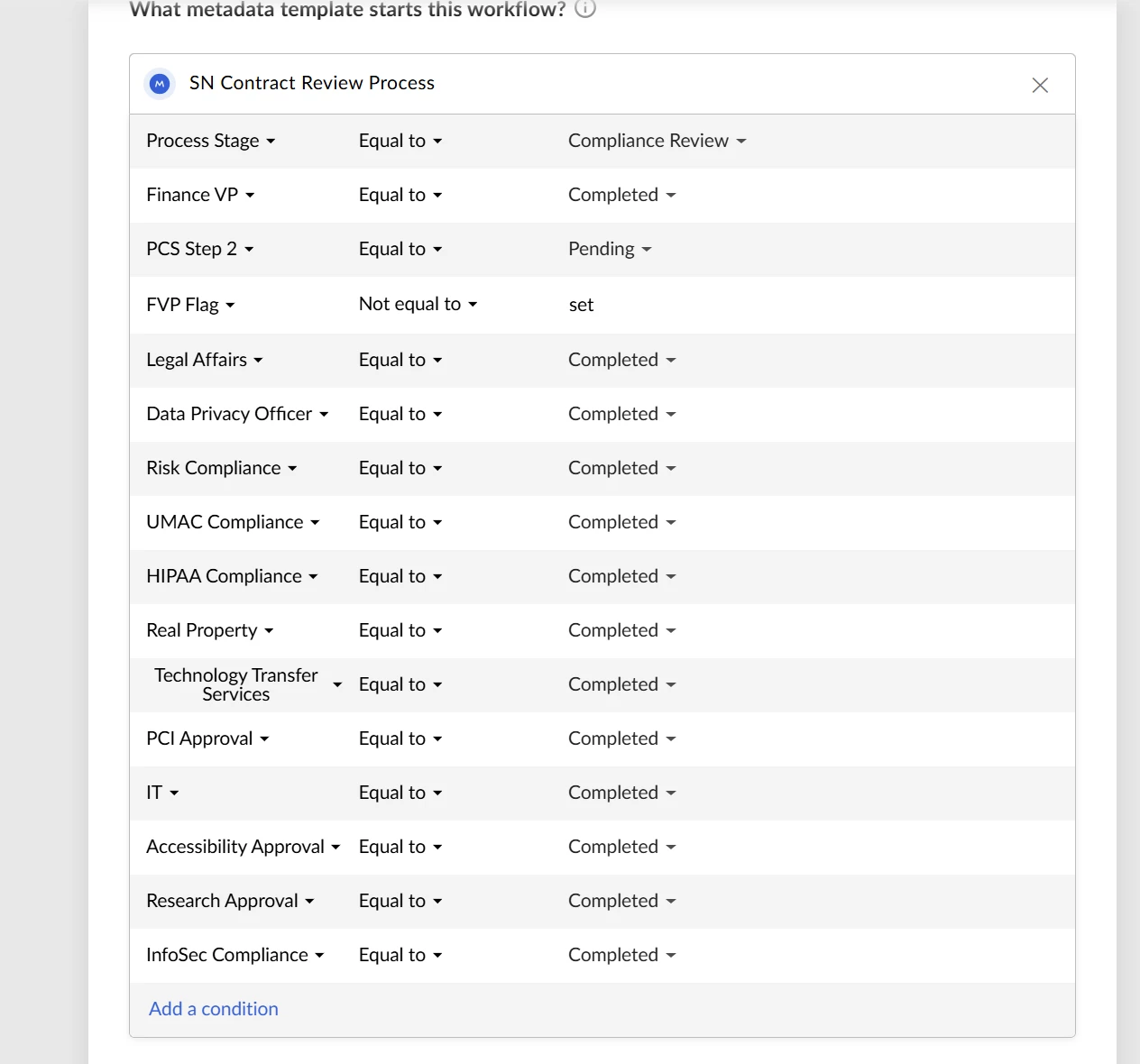This screenshot has width=1140, height=1064.
Task: Open the Real Property field dropdown
Action: point(210,630)
